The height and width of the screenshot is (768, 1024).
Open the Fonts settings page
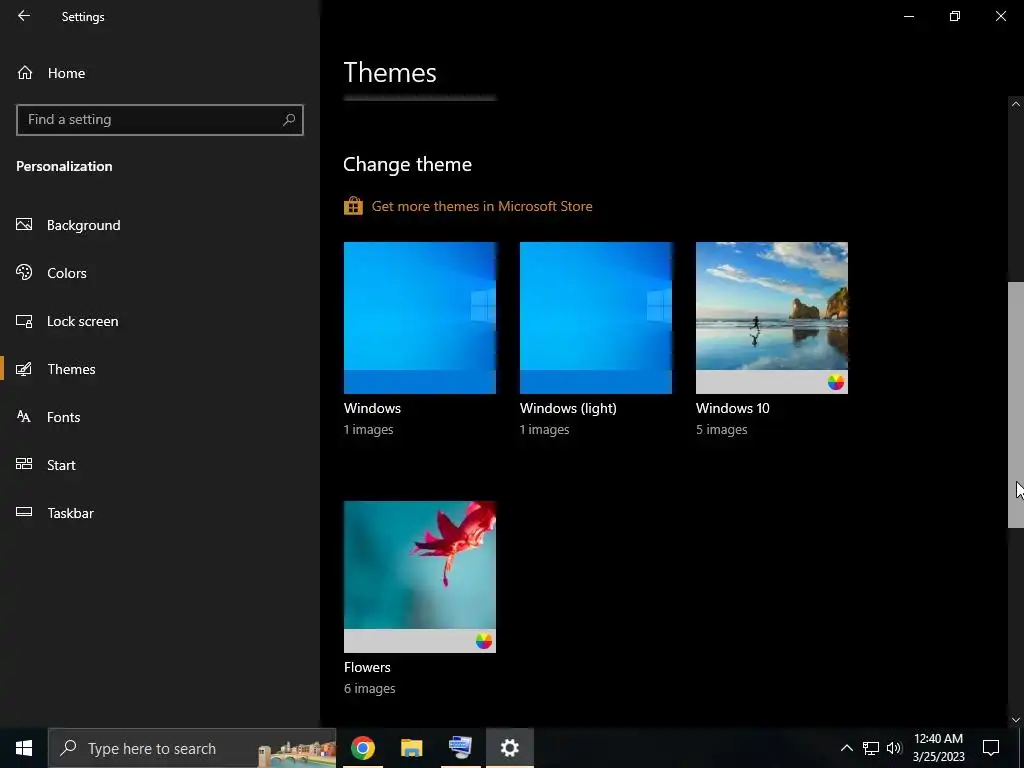160,417
